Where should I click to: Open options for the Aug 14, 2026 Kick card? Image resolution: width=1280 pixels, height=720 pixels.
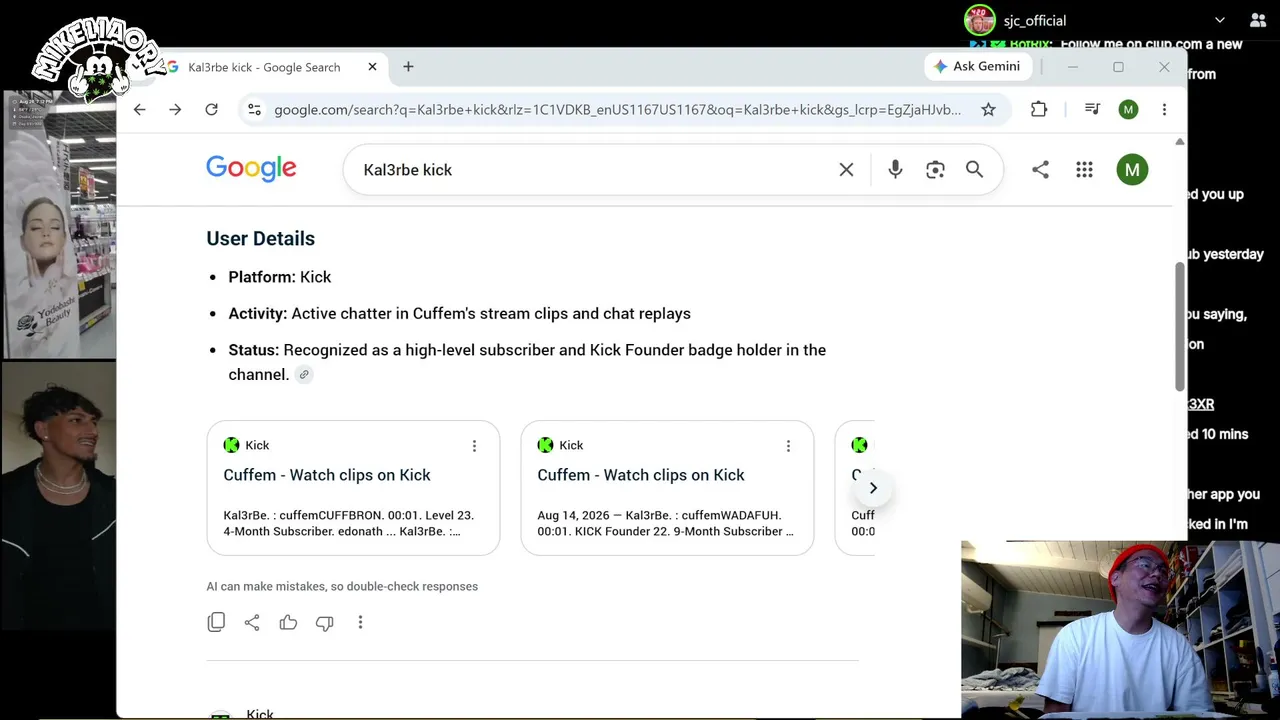pyautogui.click(x=788, y=446)
